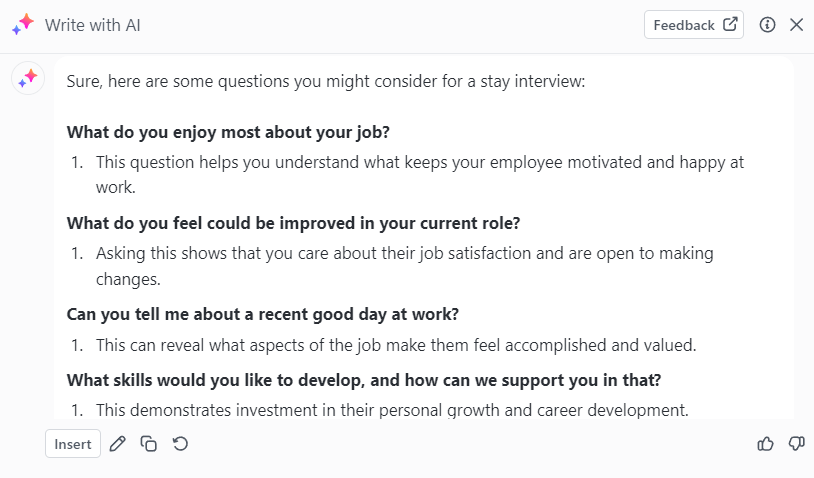This screenshot has width=814, height=478.
Task: Click heading What do you enjoy most about your job
Action: point(228,132)
